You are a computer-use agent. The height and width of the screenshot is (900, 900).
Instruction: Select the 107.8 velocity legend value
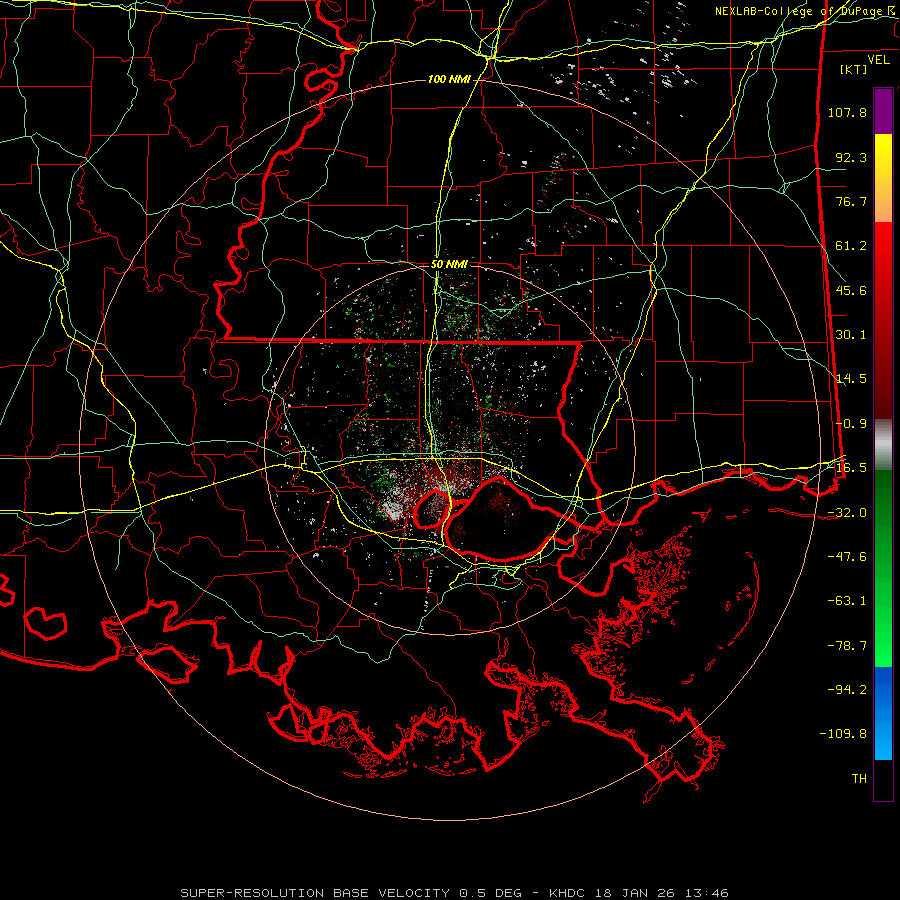tap(847, 112)
